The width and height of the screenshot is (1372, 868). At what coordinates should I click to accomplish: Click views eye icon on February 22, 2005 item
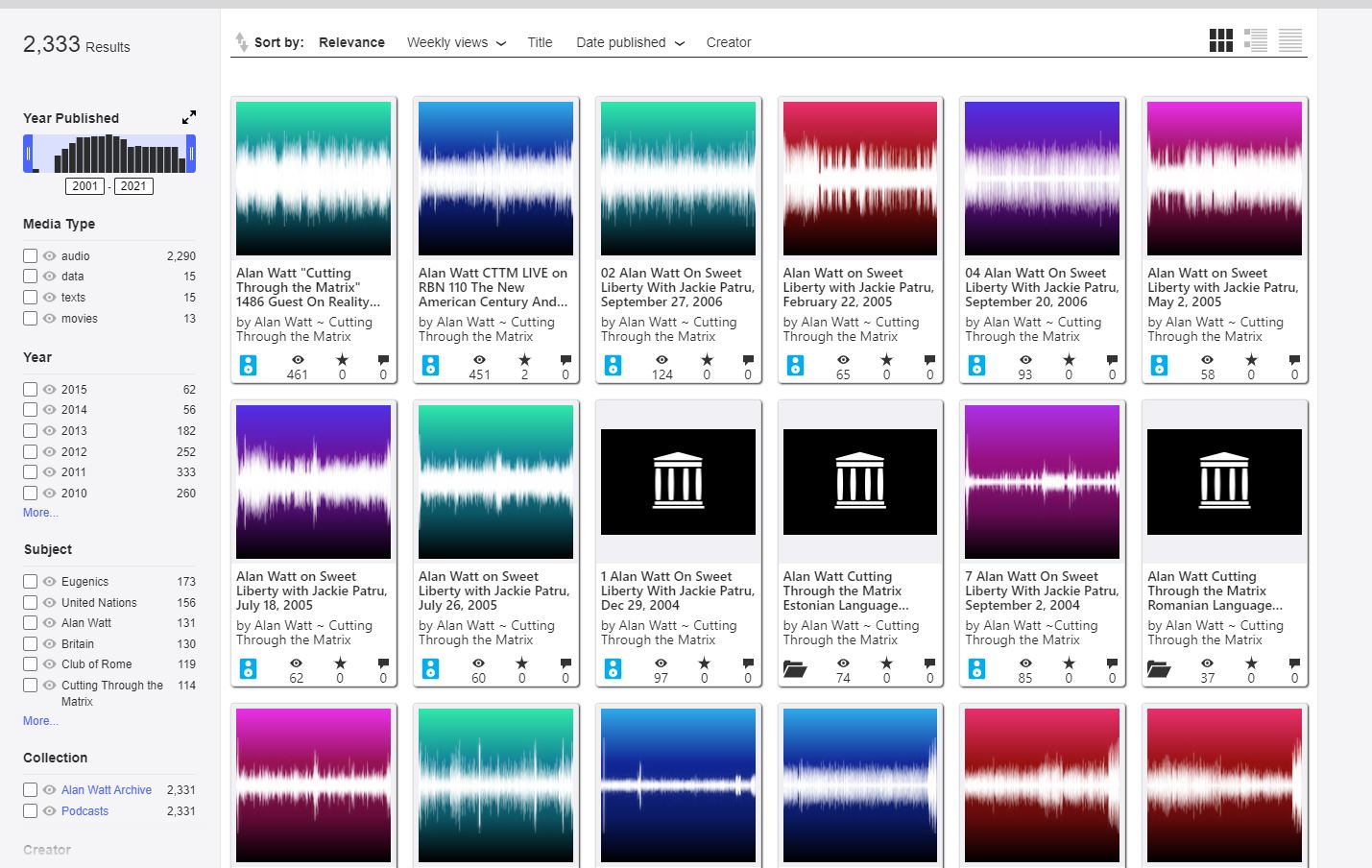(843, 360)
